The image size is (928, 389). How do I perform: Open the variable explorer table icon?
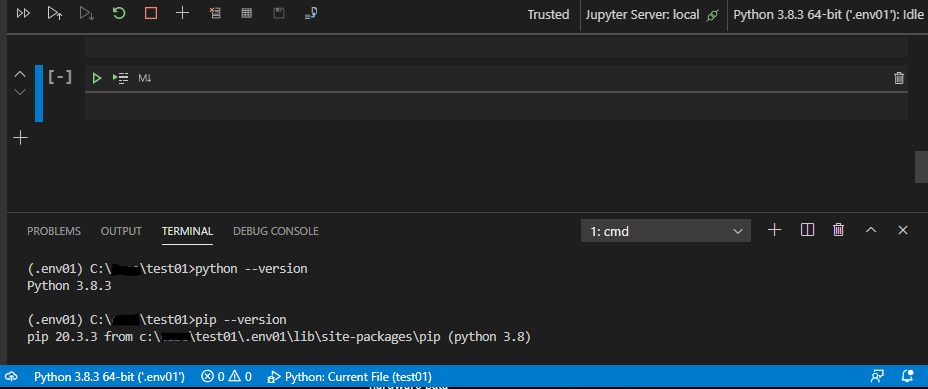pyautogui.click(x=247, y=13)
